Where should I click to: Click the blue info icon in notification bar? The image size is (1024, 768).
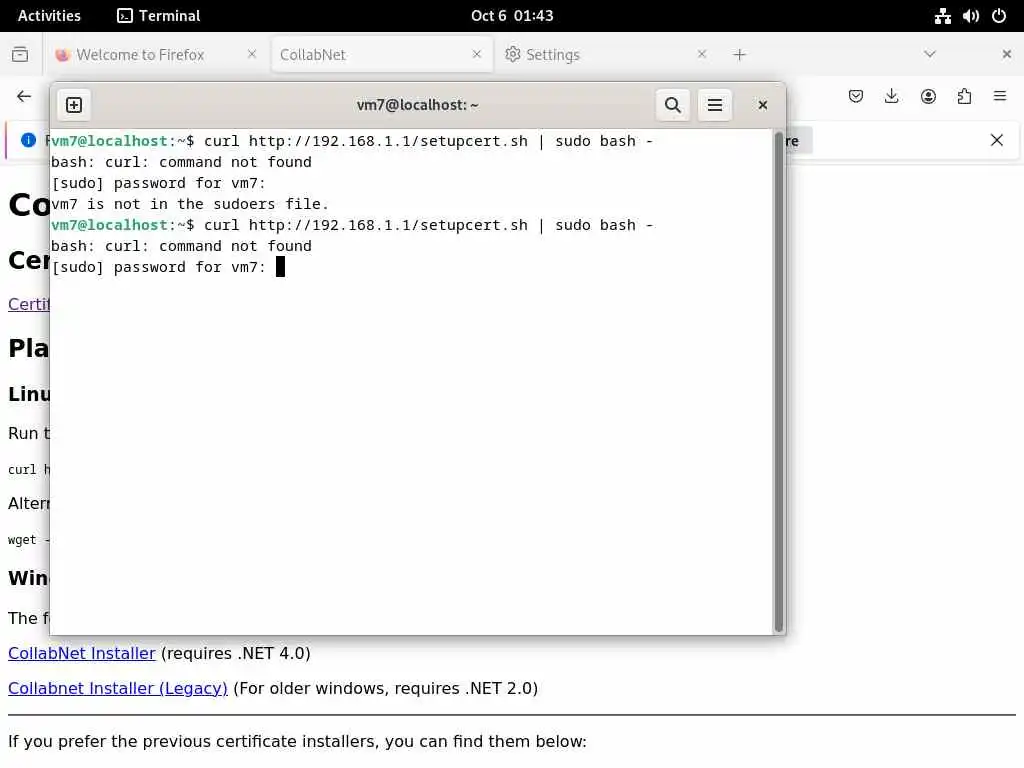click(28, 140)
